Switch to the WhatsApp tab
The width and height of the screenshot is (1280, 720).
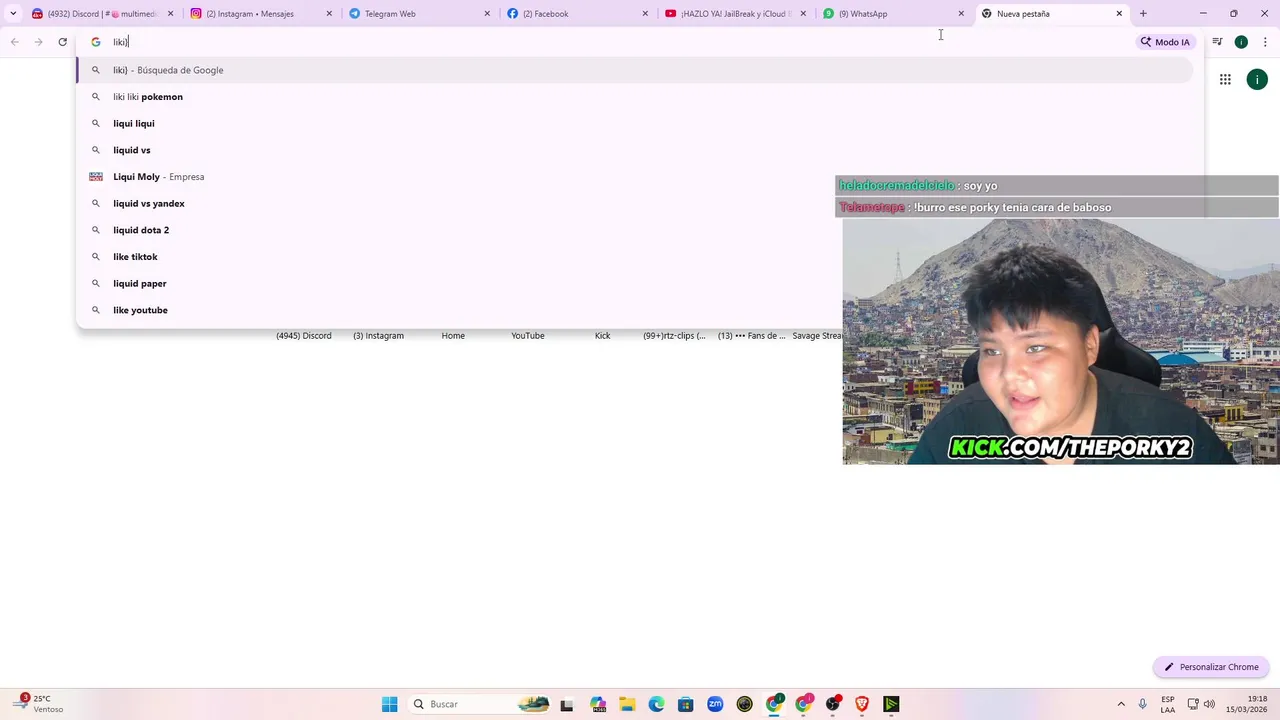(893, 14)
